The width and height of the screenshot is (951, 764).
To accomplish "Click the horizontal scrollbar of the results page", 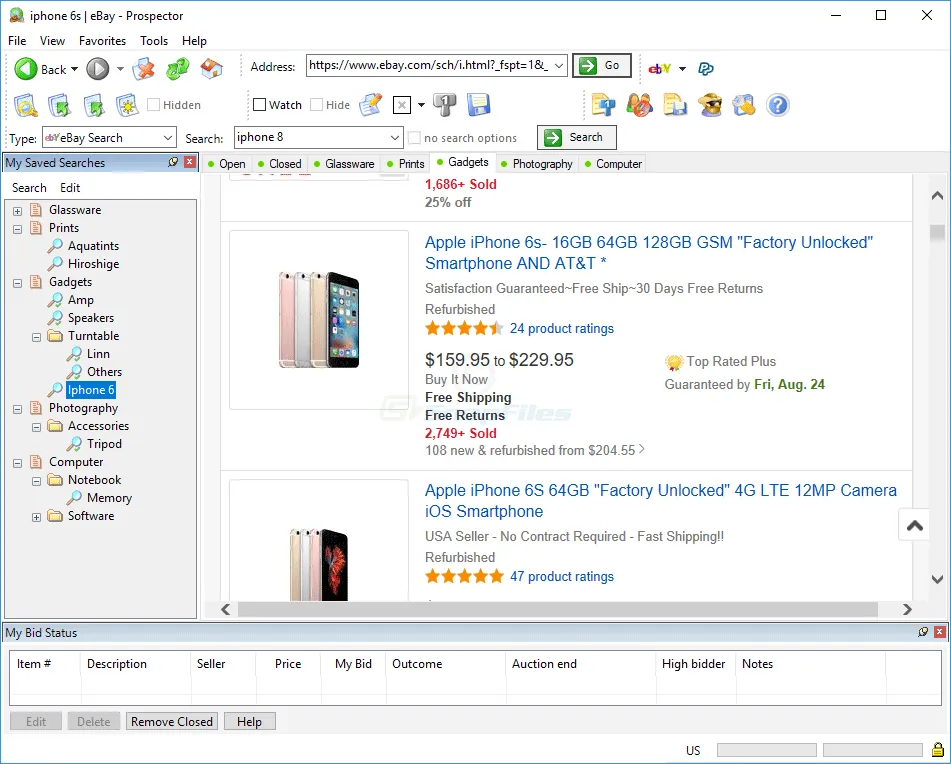I will point(557,609).
